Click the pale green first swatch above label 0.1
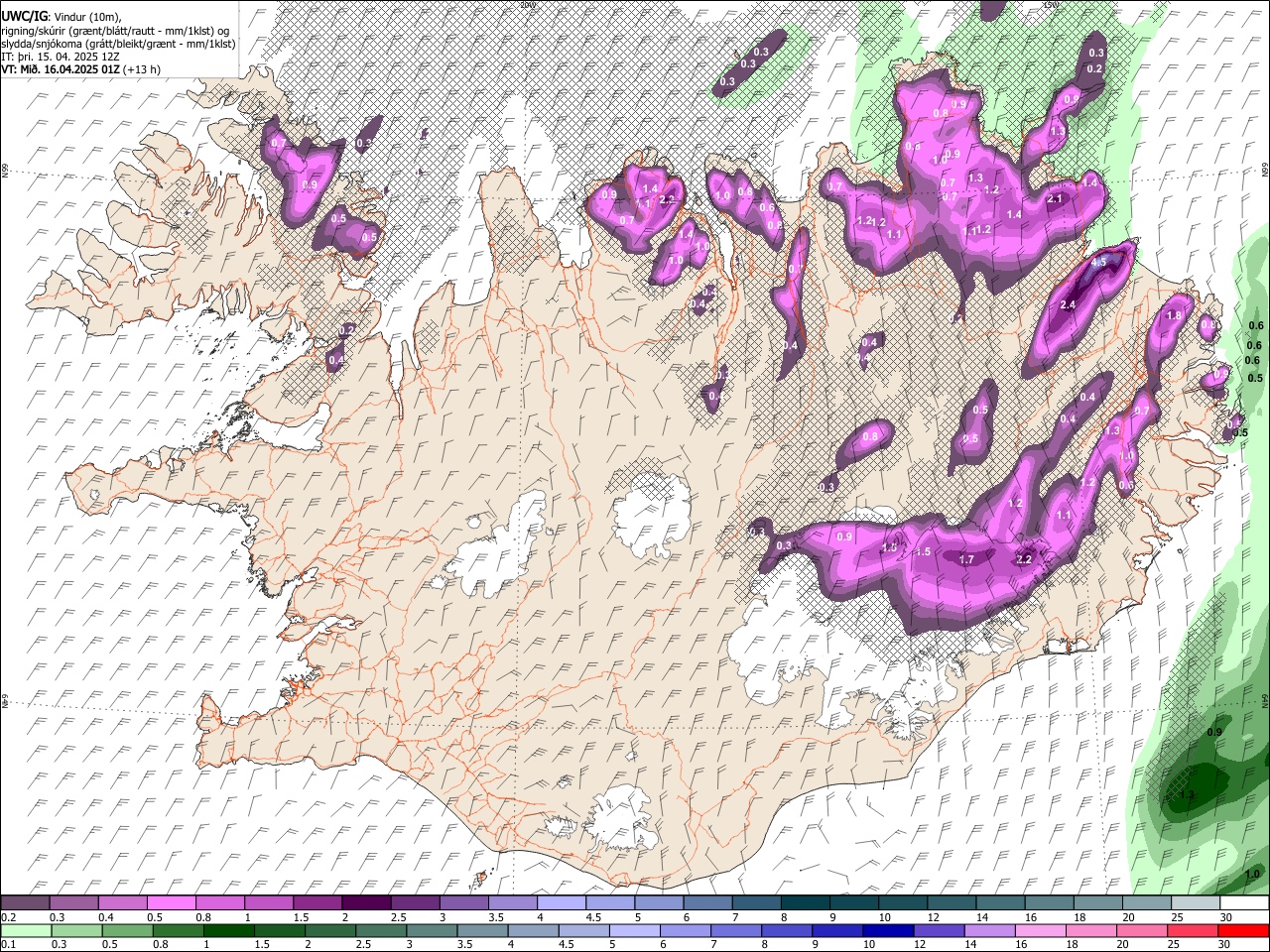Image resolution: width=1270 pixels, height=952 pixels. point(26,930)
